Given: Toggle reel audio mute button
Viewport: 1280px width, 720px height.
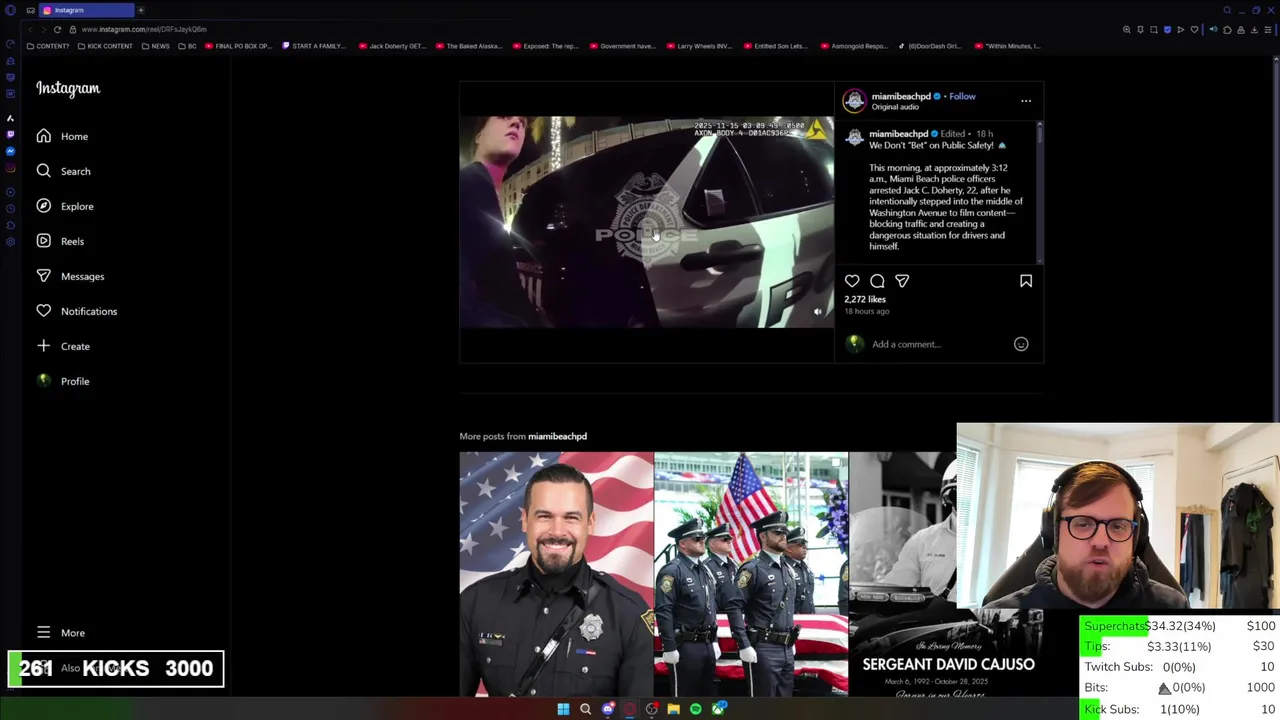Looking at the screenshot, I should click(818, 312).
